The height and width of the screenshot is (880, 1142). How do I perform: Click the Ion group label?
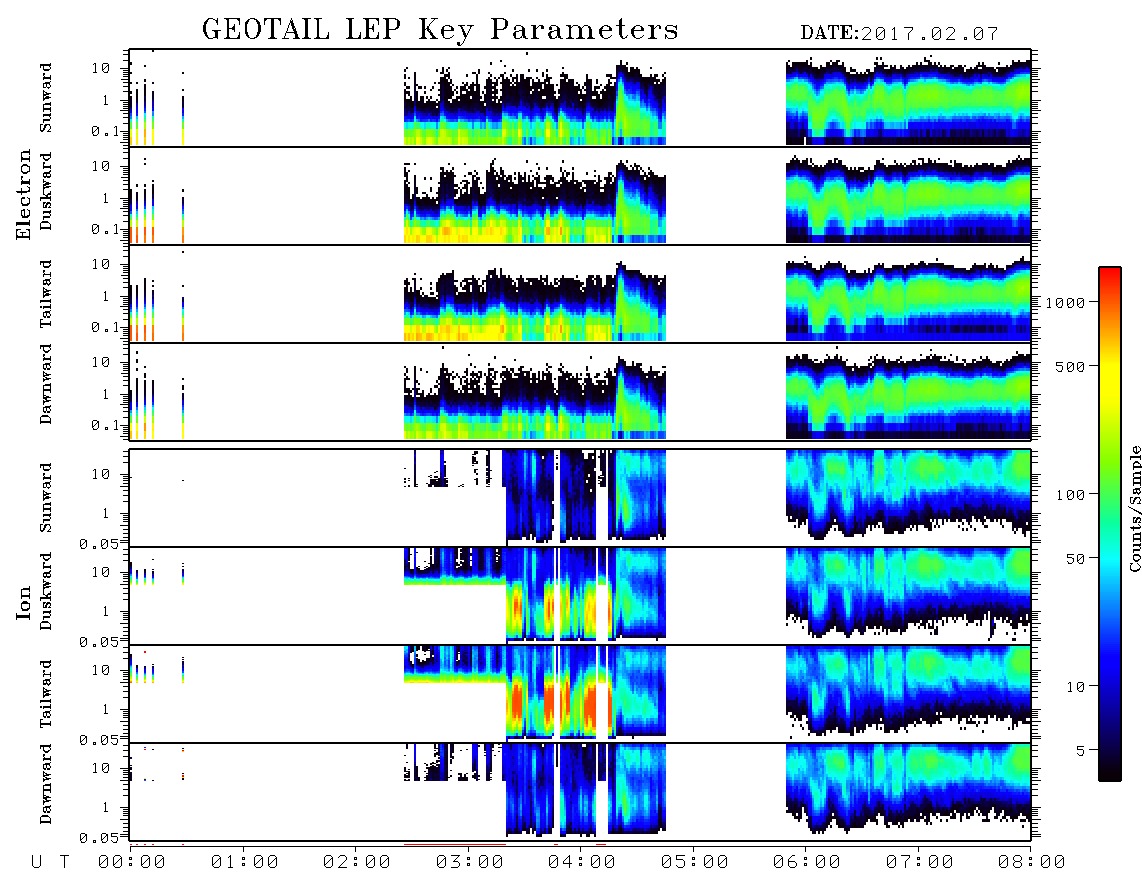click(x=23, y=602)
